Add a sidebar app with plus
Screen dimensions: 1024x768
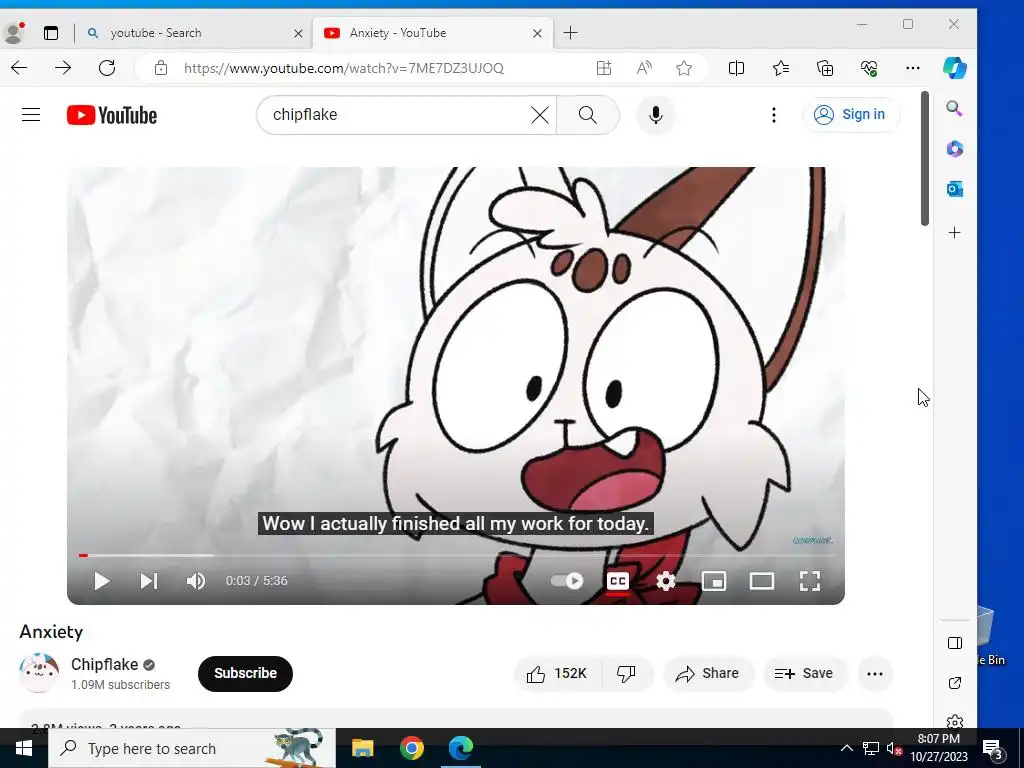[954, 232]
